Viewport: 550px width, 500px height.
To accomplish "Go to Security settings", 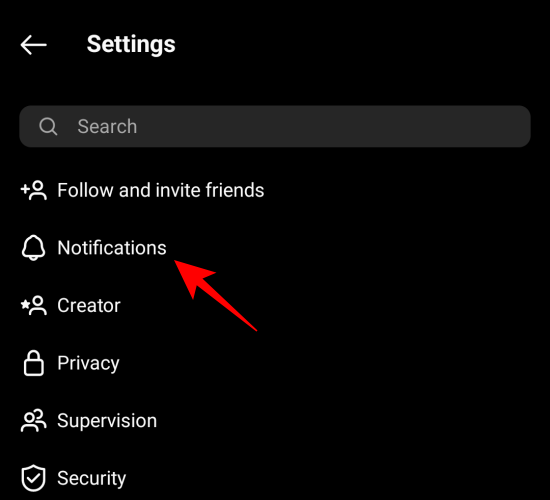I will (275, 478).
